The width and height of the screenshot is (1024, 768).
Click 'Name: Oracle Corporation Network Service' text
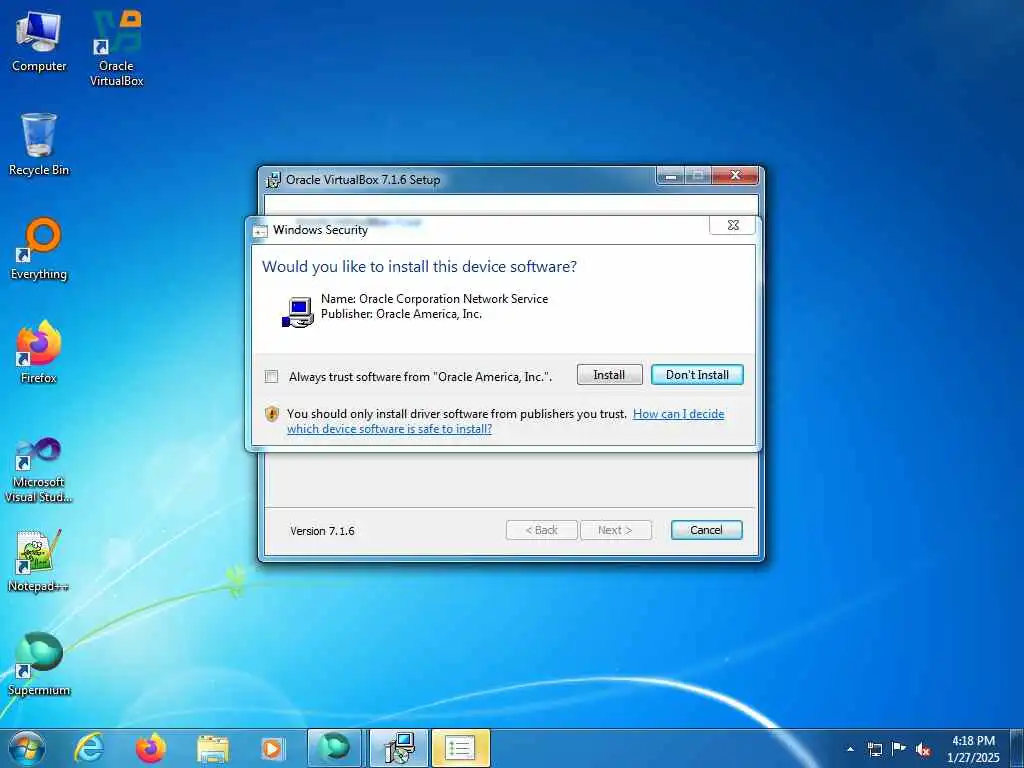(434, 298)
